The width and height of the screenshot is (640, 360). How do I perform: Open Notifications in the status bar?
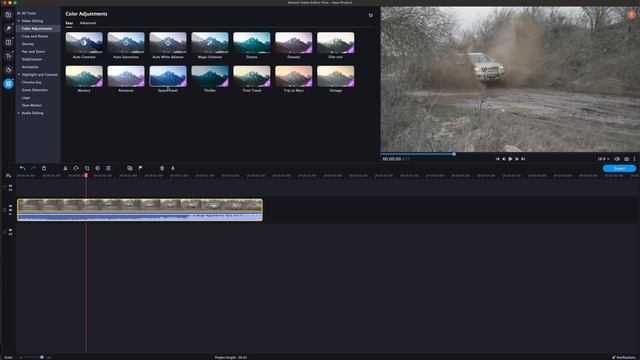click(x=624, y=358)
